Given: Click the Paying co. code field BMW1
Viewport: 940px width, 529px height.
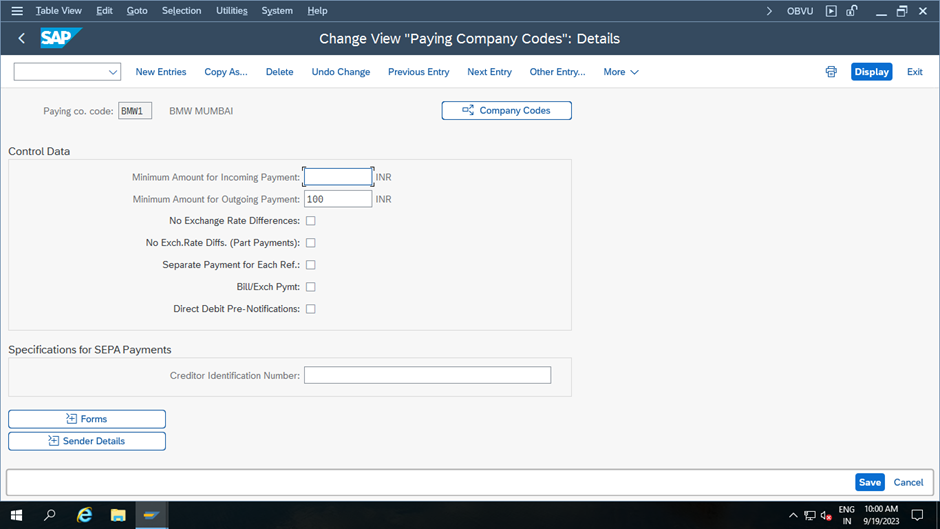Looking at the screenshot, I should click(135, 111).
